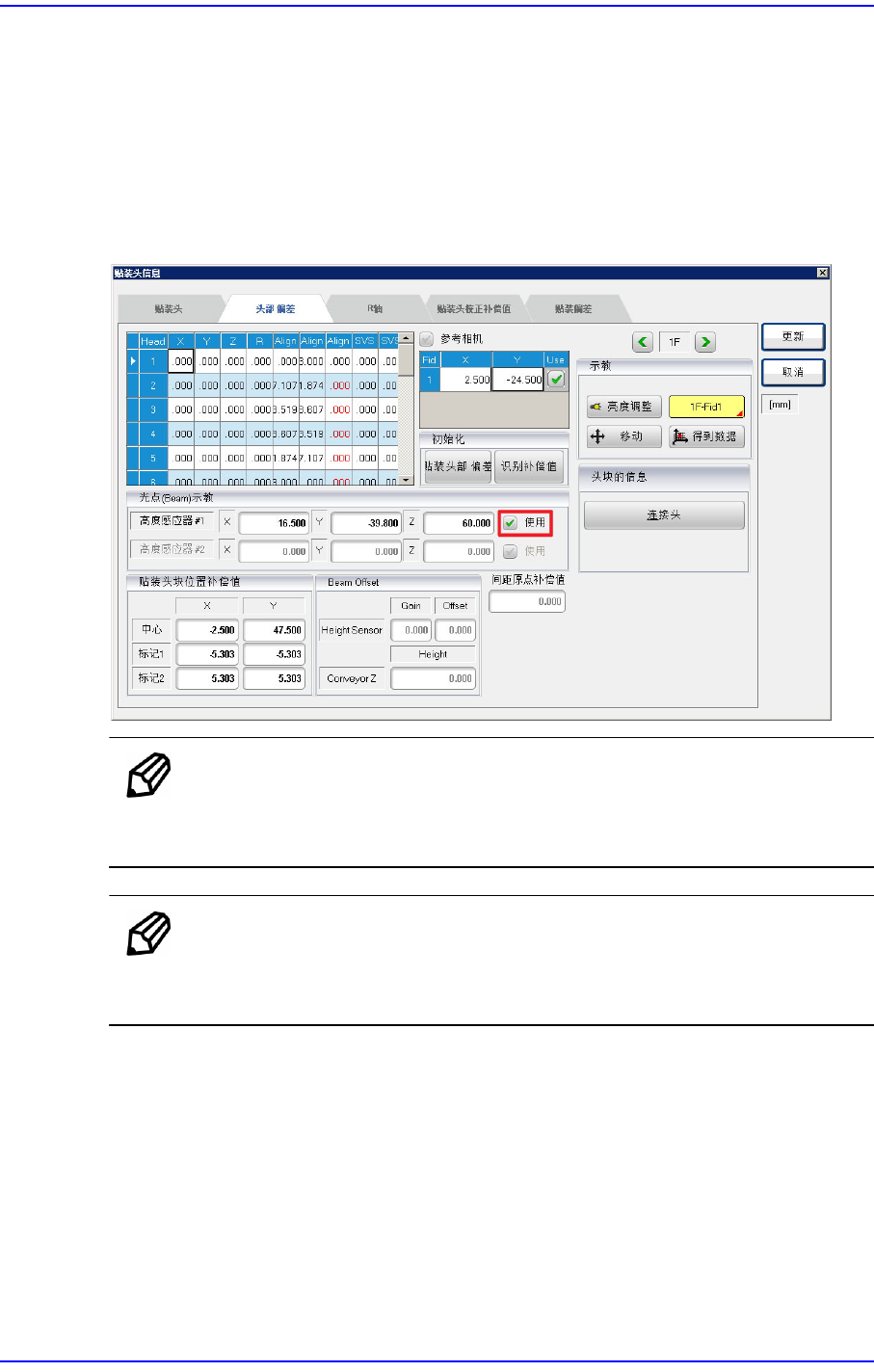Click 高度感应器 #2 Y field
This screenshot has width=874, height=1372.
coord(366,551)
